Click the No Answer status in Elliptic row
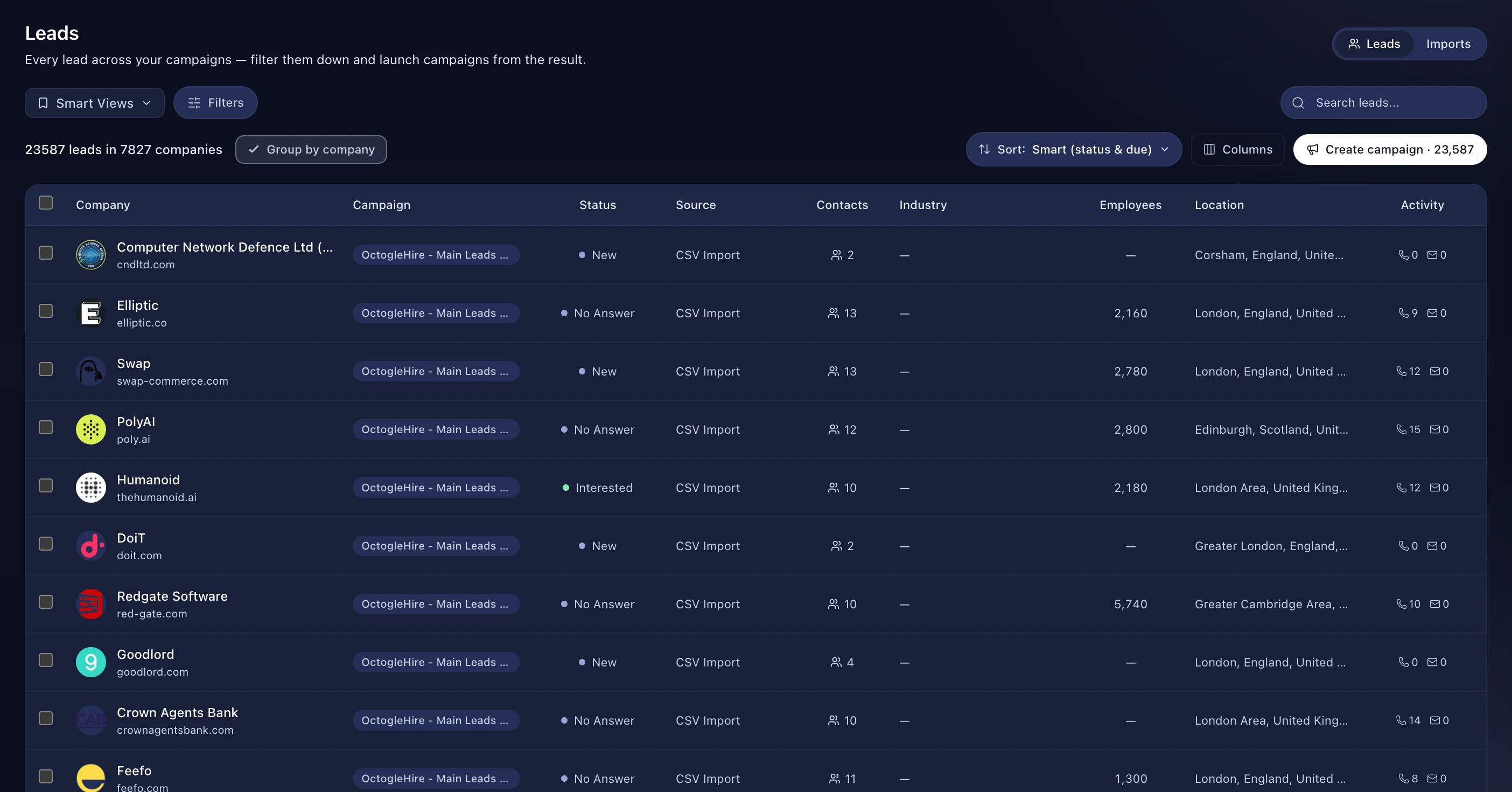Screen dimensions: 1512x792 coord(598,313)
